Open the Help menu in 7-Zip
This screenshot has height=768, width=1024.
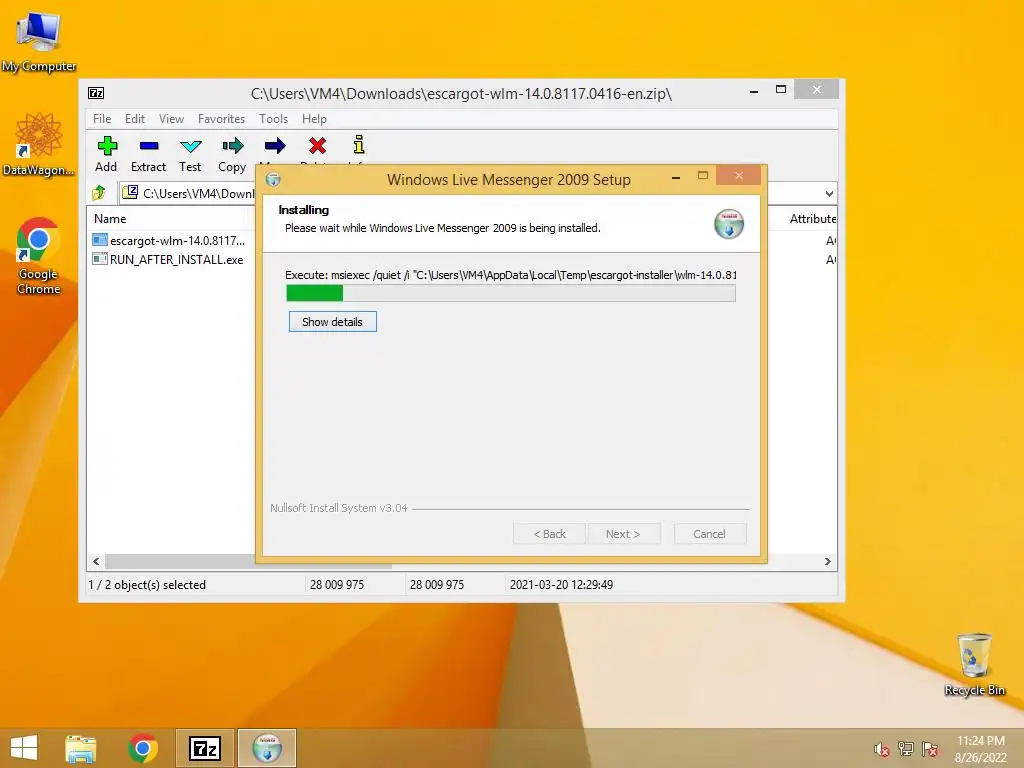coord(314,119)
